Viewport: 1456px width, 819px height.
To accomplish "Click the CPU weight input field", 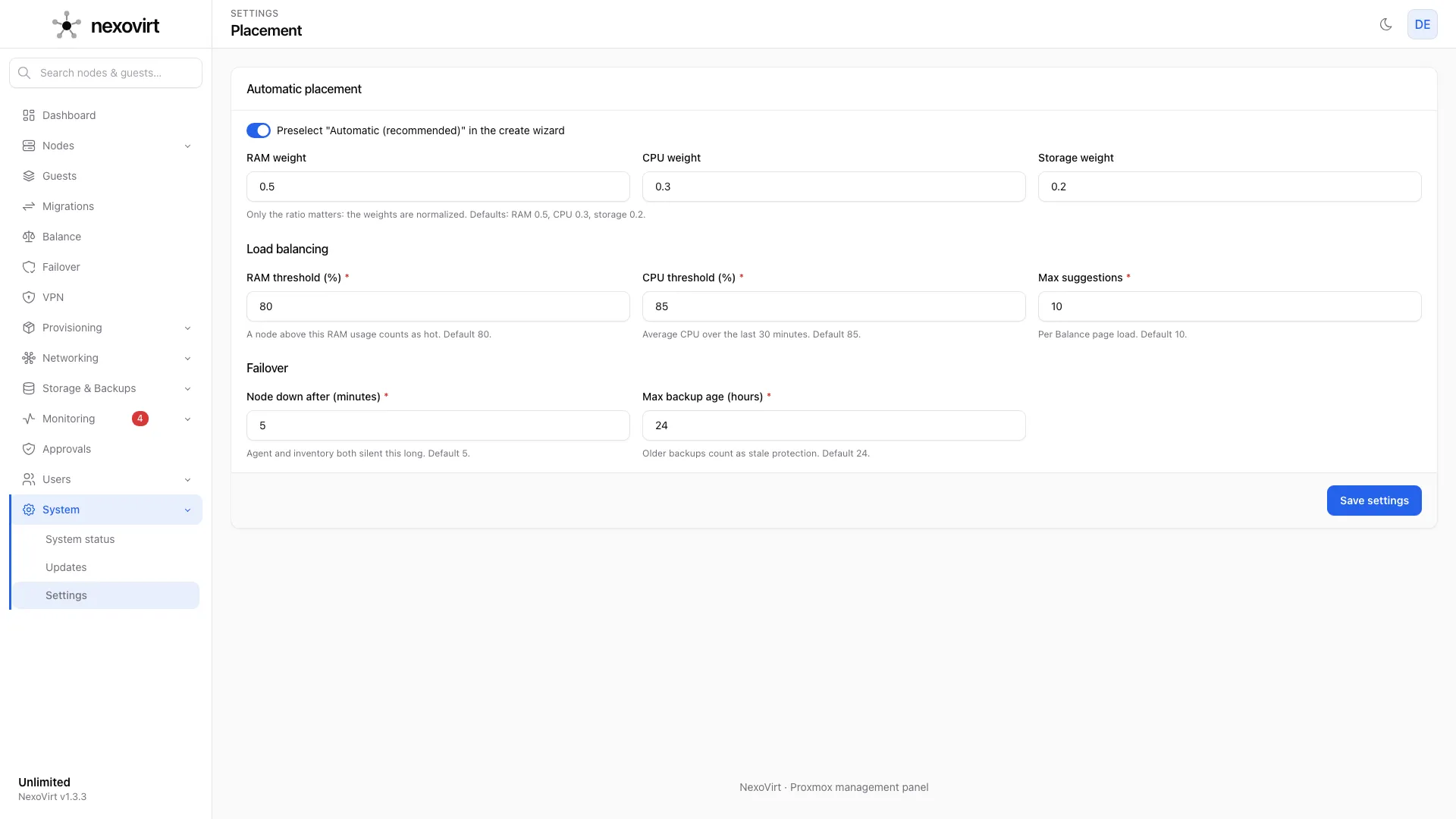I will point(834,187).
